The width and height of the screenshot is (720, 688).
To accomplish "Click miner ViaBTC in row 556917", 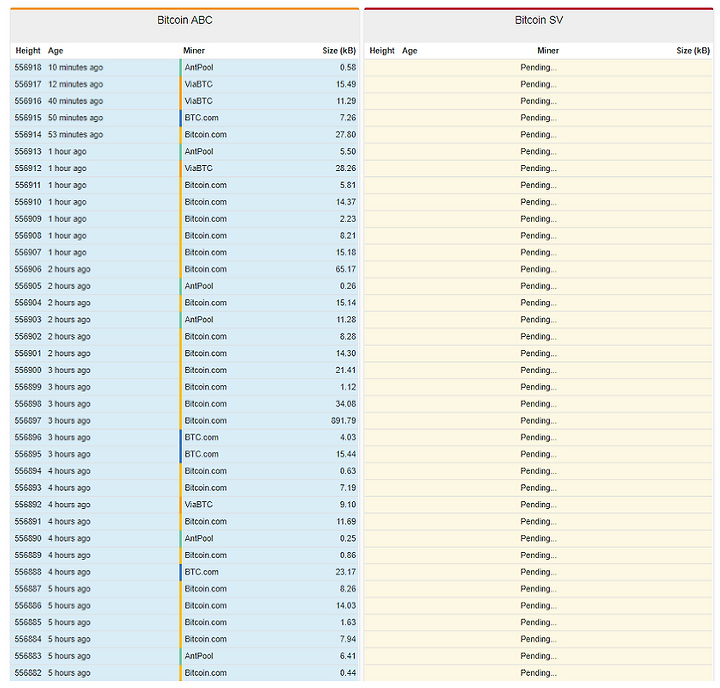I will pyautogui.click(x=198, y=85).
